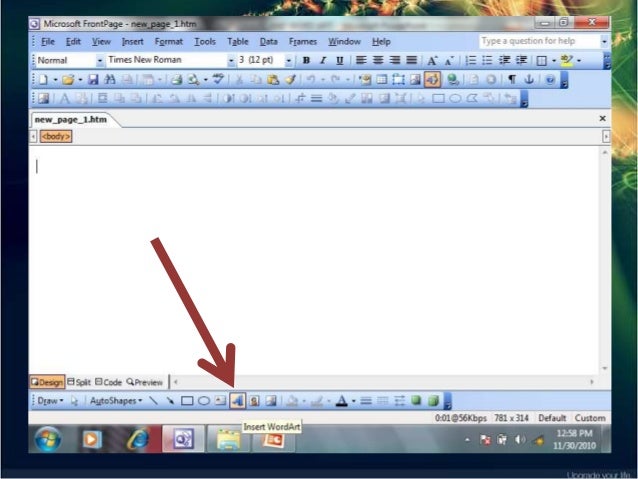The image size is (638, 479).
Task: Expand the Highlight color dropdown arrow
Action: 579,61
